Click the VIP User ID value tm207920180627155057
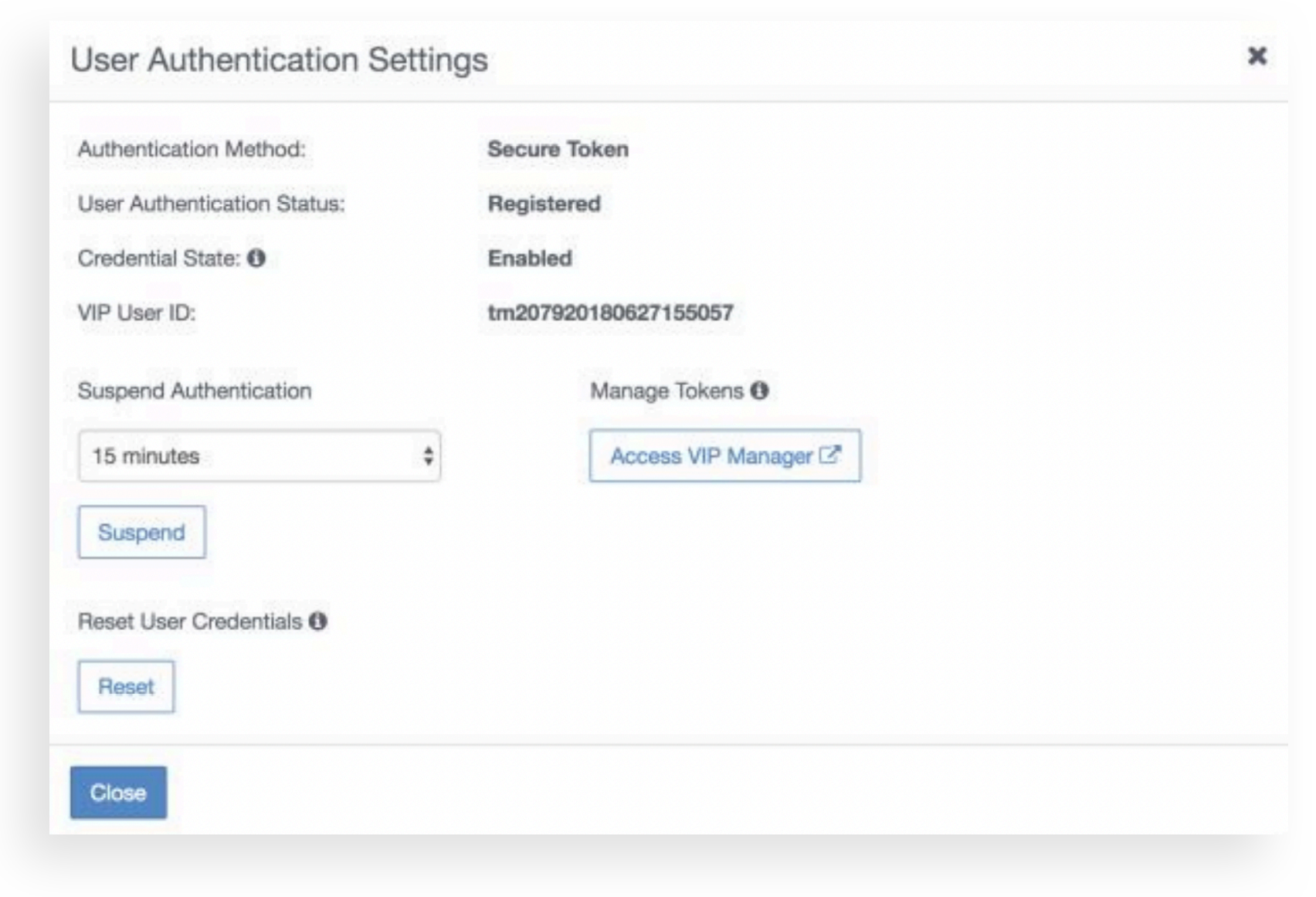 point(610,313)
